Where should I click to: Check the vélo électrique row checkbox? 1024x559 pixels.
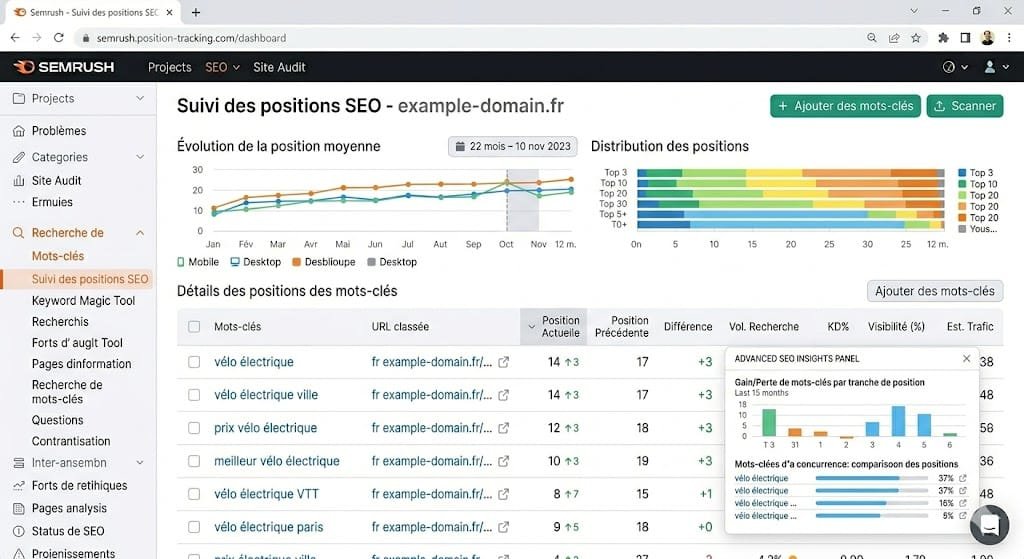pos(194,362)
